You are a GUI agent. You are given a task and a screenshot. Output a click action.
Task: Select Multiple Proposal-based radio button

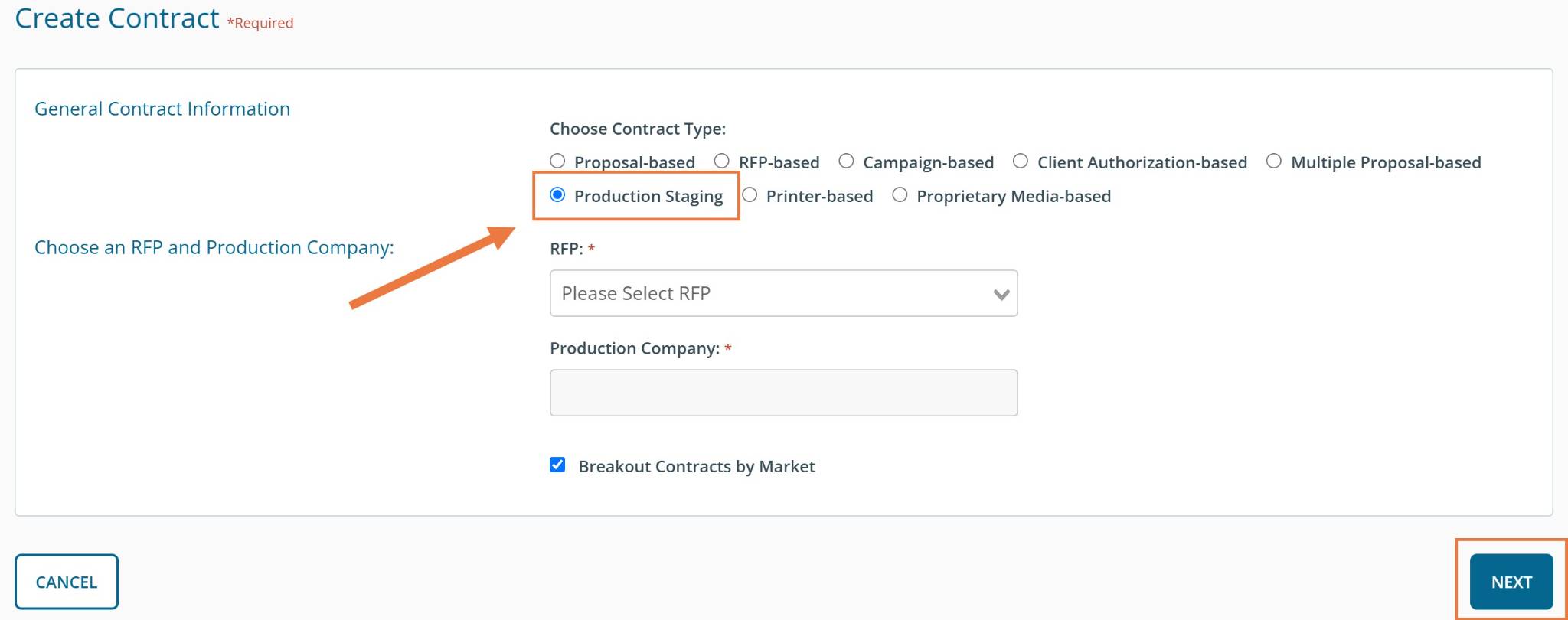1273,162
